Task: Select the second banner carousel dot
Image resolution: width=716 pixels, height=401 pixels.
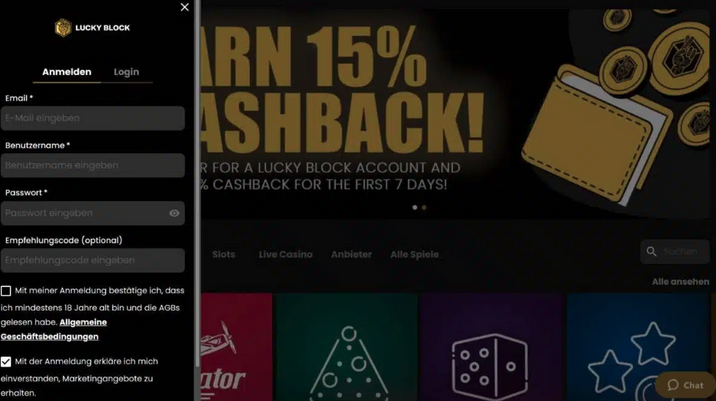Action: 424,207
